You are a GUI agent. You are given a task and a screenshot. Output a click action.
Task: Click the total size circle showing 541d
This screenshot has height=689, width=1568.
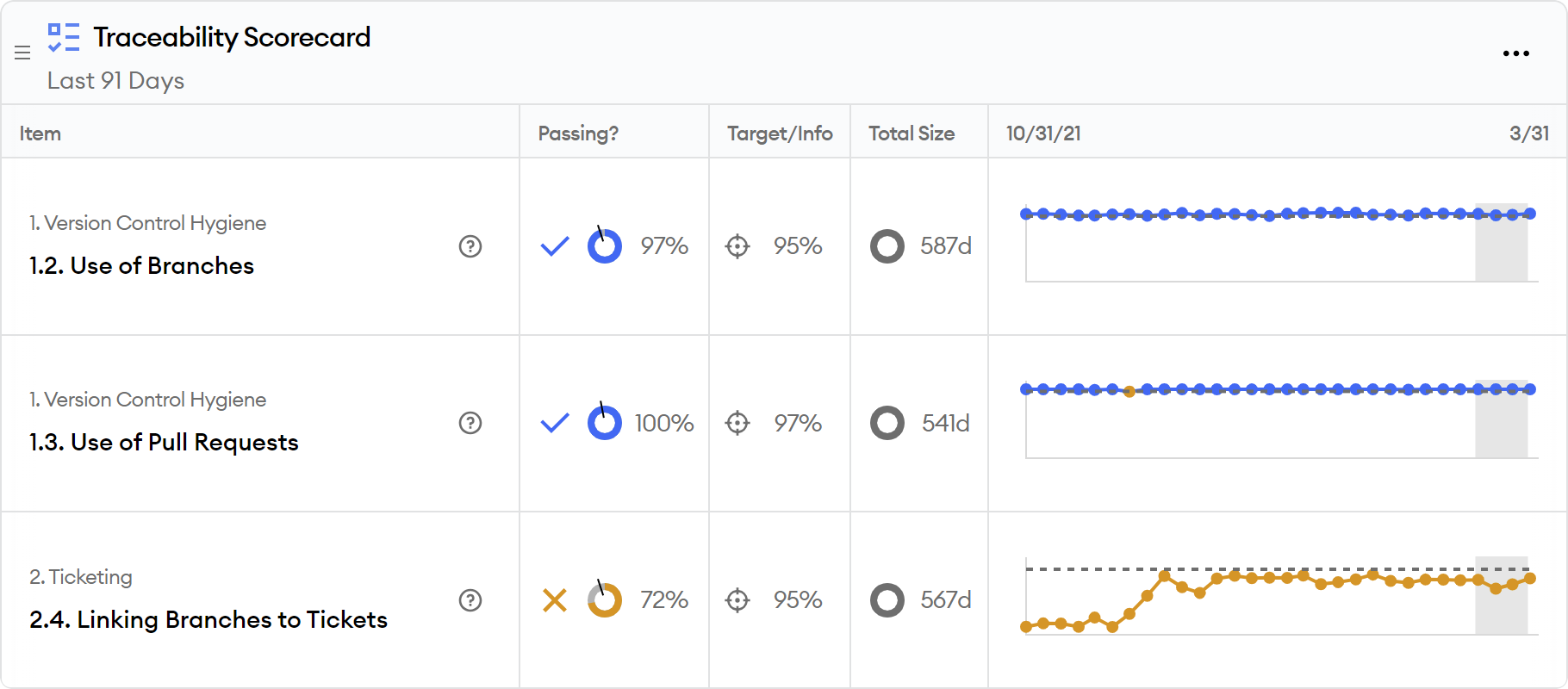pyautogui.click(x=887, y=424)
